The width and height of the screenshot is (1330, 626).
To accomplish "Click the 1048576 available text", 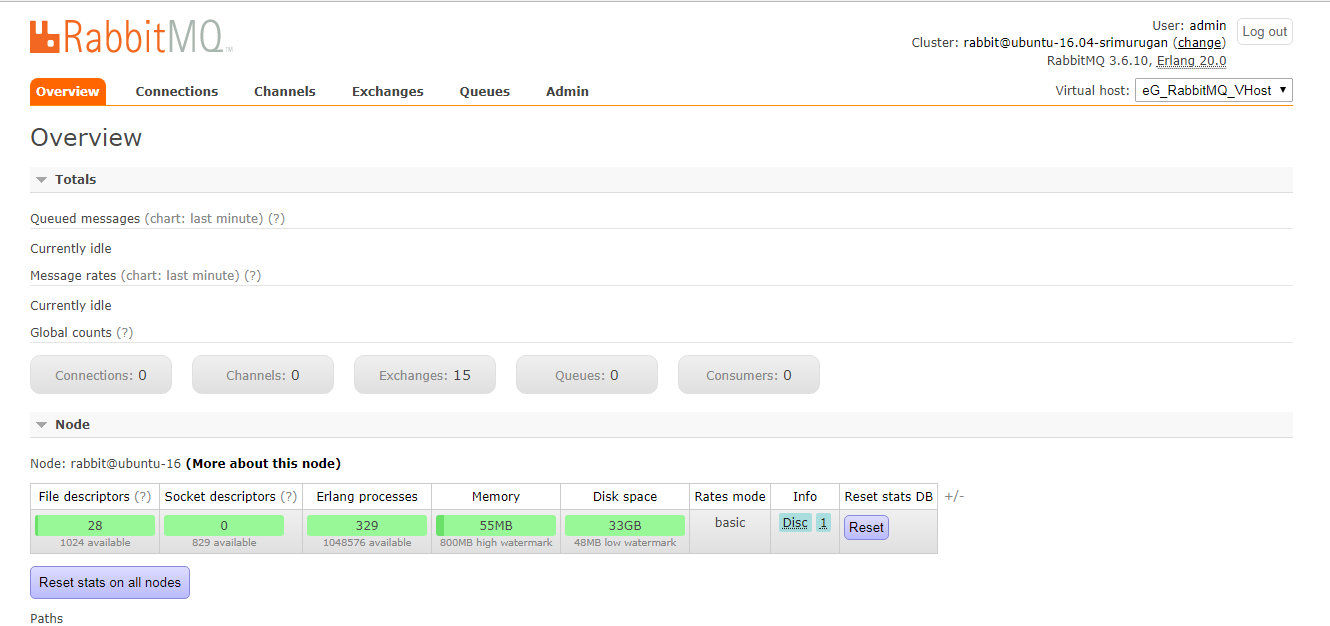I will pos(367,543).
